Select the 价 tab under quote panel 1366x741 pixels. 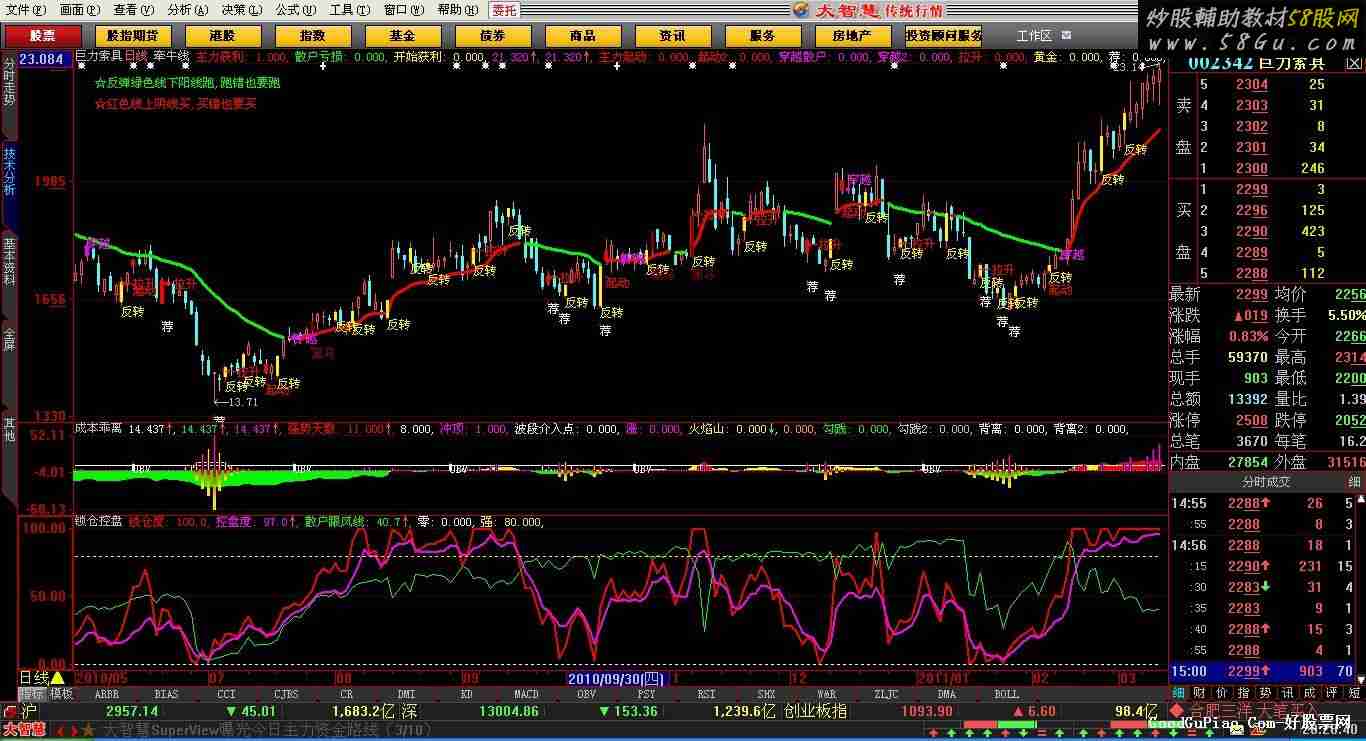pyautogui.click(x=1221, y=693)
